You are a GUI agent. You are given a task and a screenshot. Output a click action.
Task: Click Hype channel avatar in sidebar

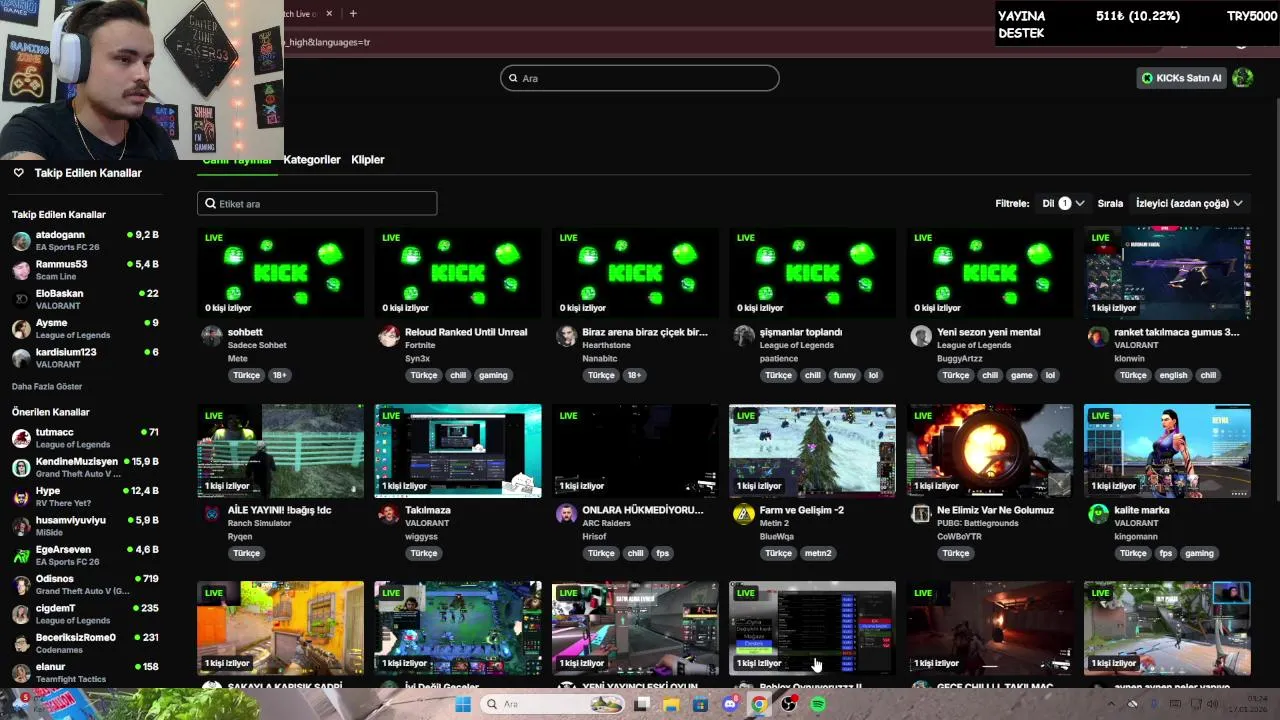tap(21, 497)
